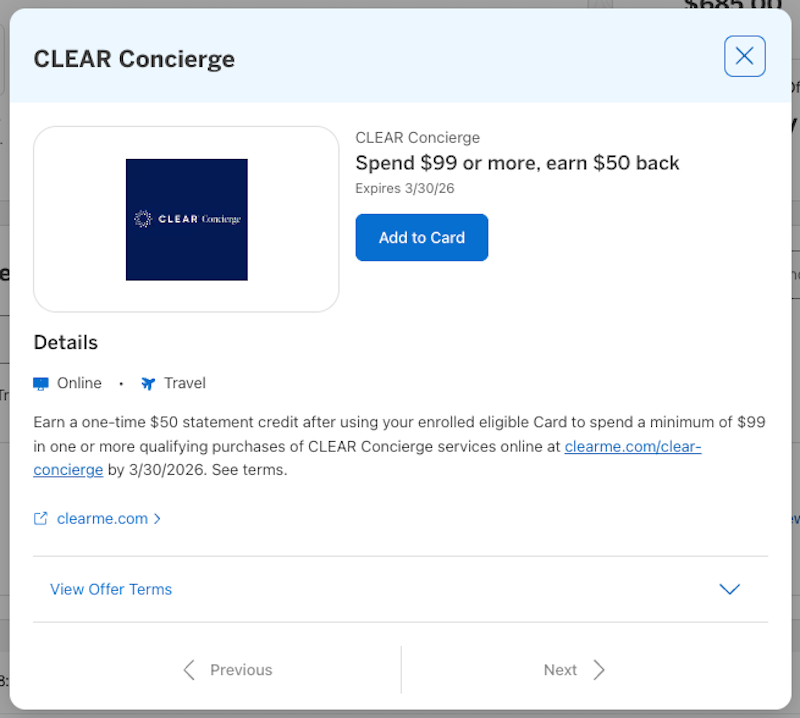
Task: Select the Expires 3/30/26 label
Action: click(400, 187)
